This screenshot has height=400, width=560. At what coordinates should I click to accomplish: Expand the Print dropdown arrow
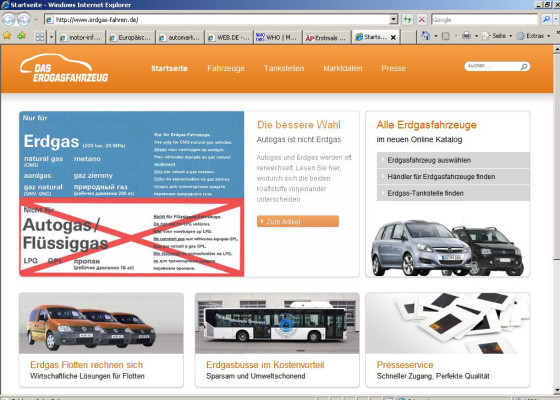(476, 36)
